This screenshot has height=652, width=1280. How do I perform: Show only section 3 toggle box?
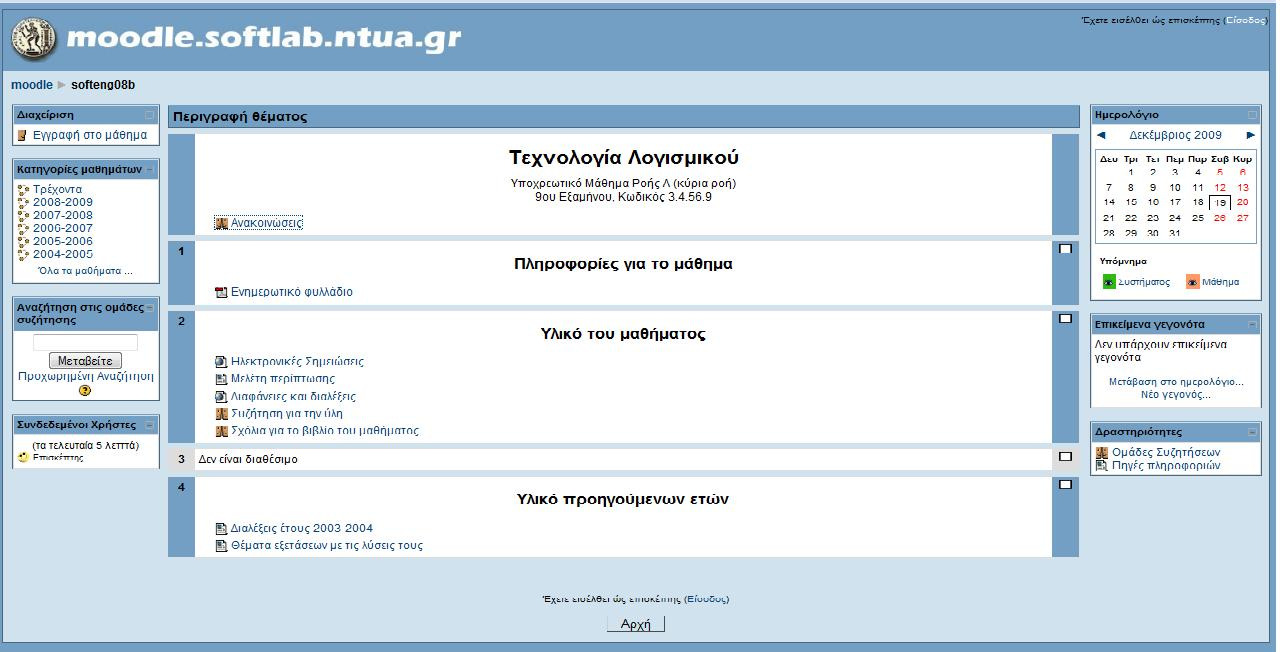pyautogui.click(x=1065, y=458)
